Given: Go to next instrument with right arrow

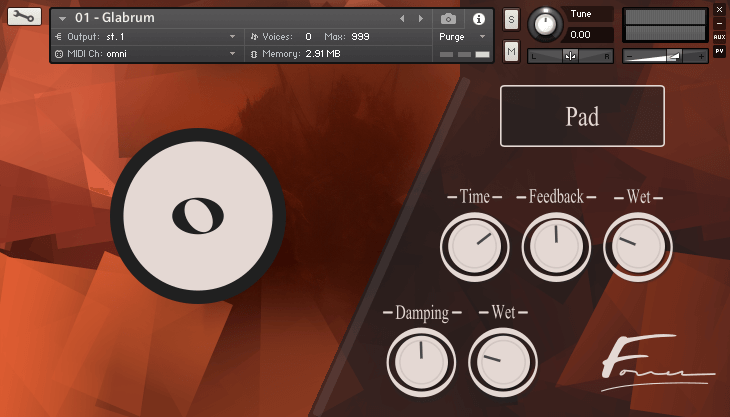Looking at the screenshot, I should [x=421, y=19].
